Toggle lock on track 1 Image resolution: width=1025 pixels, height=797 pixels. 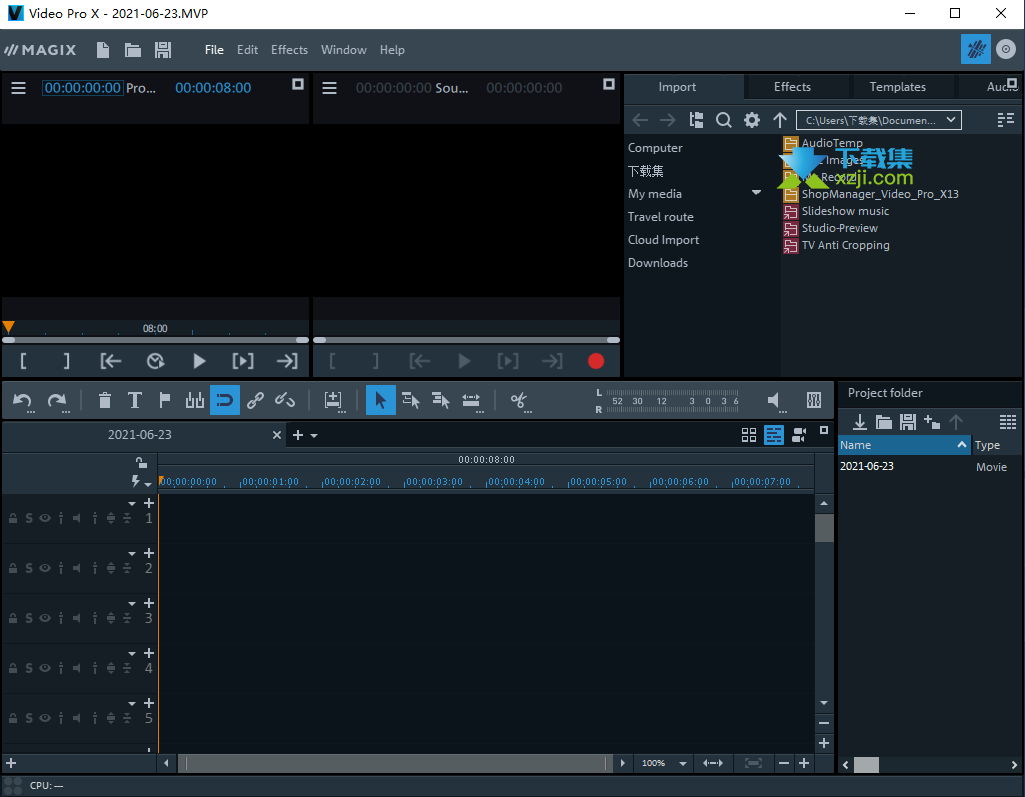[x=13, y=518]
